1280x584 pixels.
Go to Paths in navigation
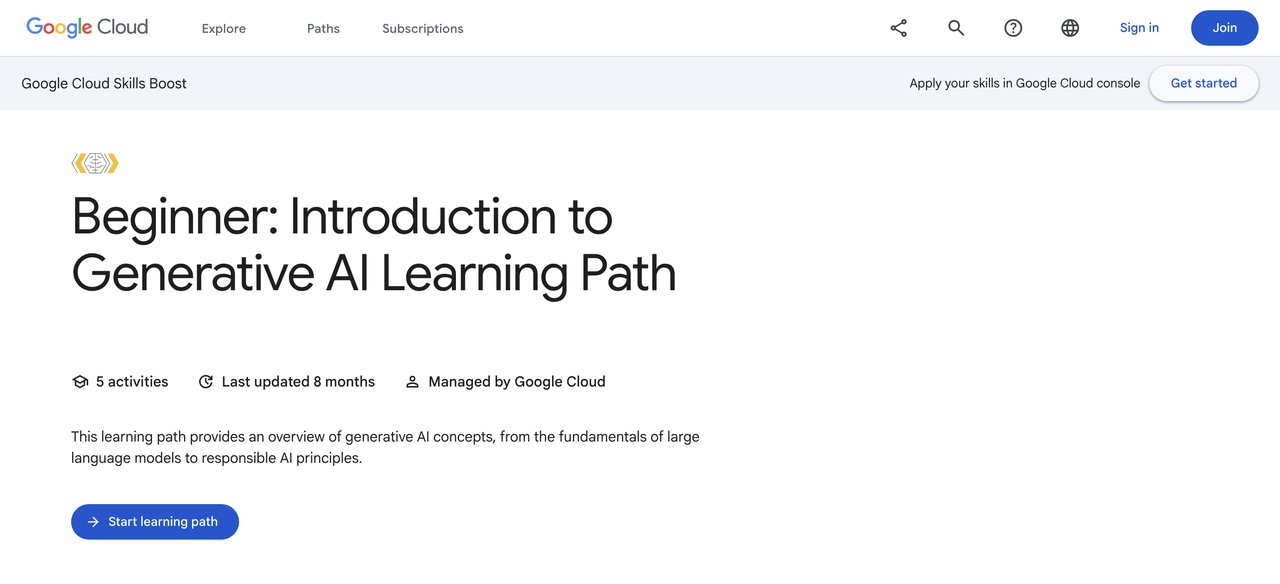click(x=323, y=28)
